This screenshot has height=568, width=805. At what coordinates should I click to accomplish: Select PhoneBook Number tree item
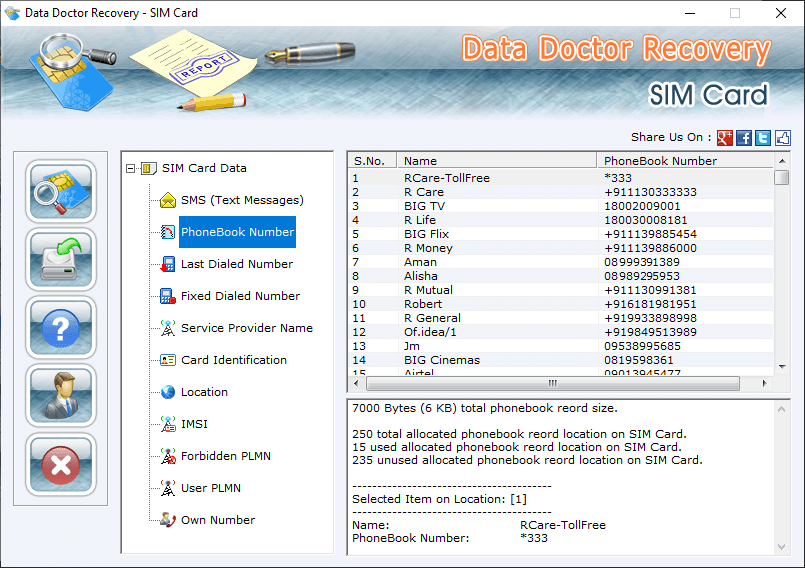tap(237, 232)
